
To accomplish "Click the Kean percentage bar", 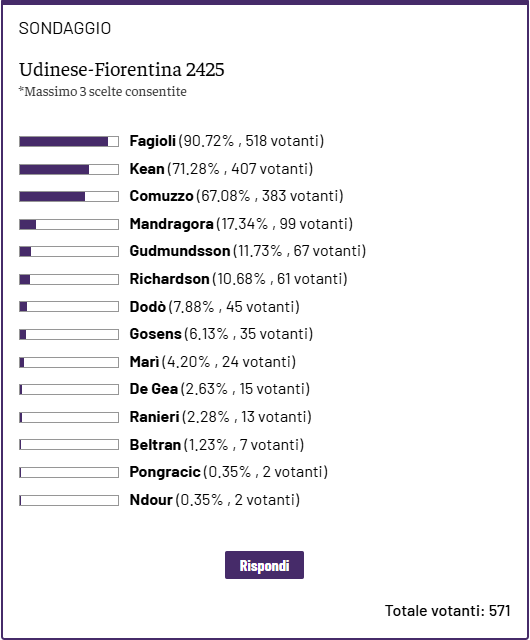I will [x=69, y=169].
